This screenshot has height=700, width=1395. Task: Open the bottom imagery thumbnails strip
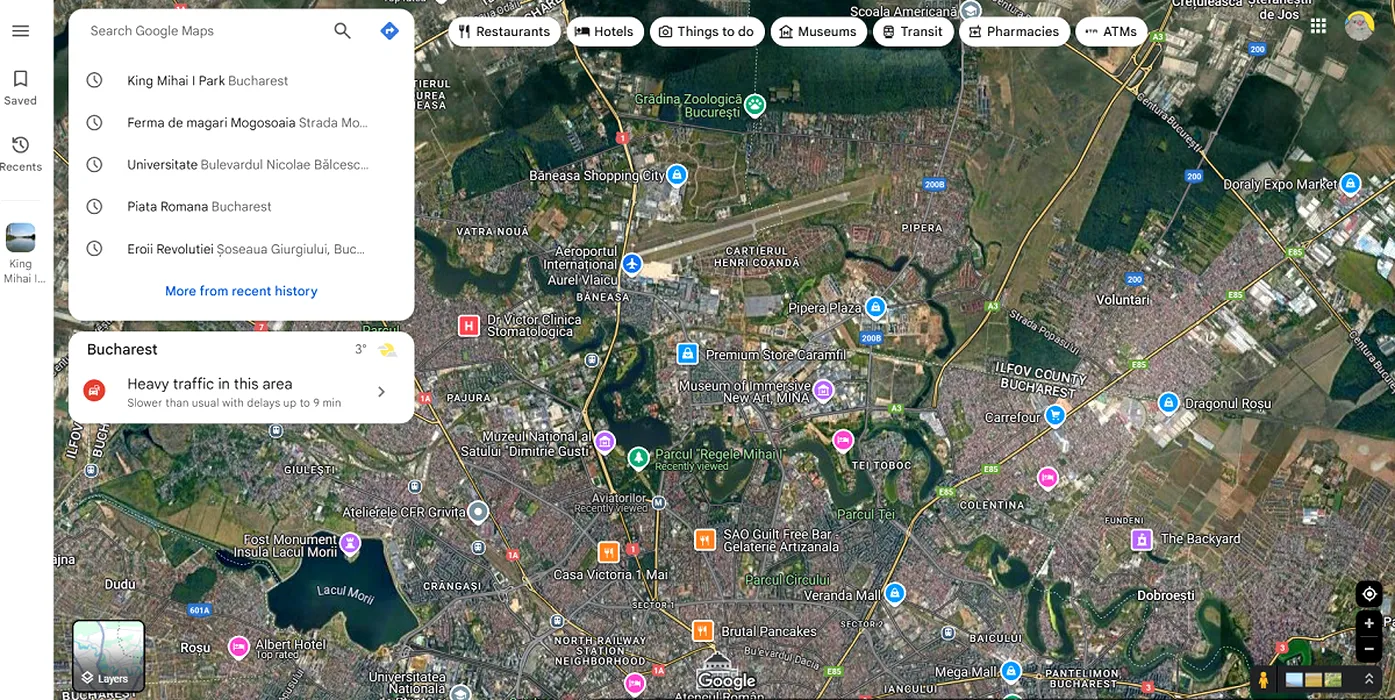click(1313, 680)
